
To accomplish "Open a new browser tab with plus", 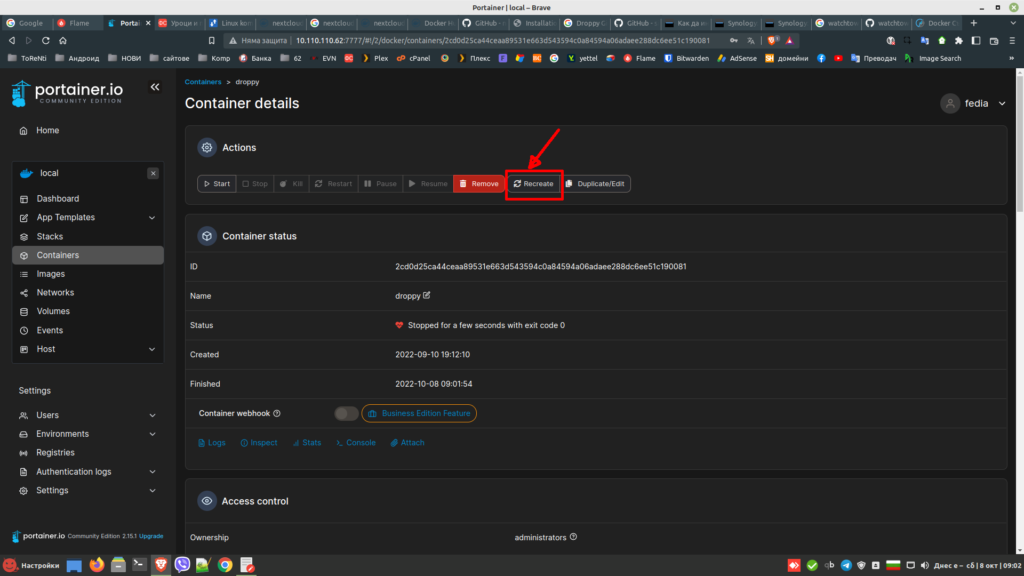I will (974, 23).
